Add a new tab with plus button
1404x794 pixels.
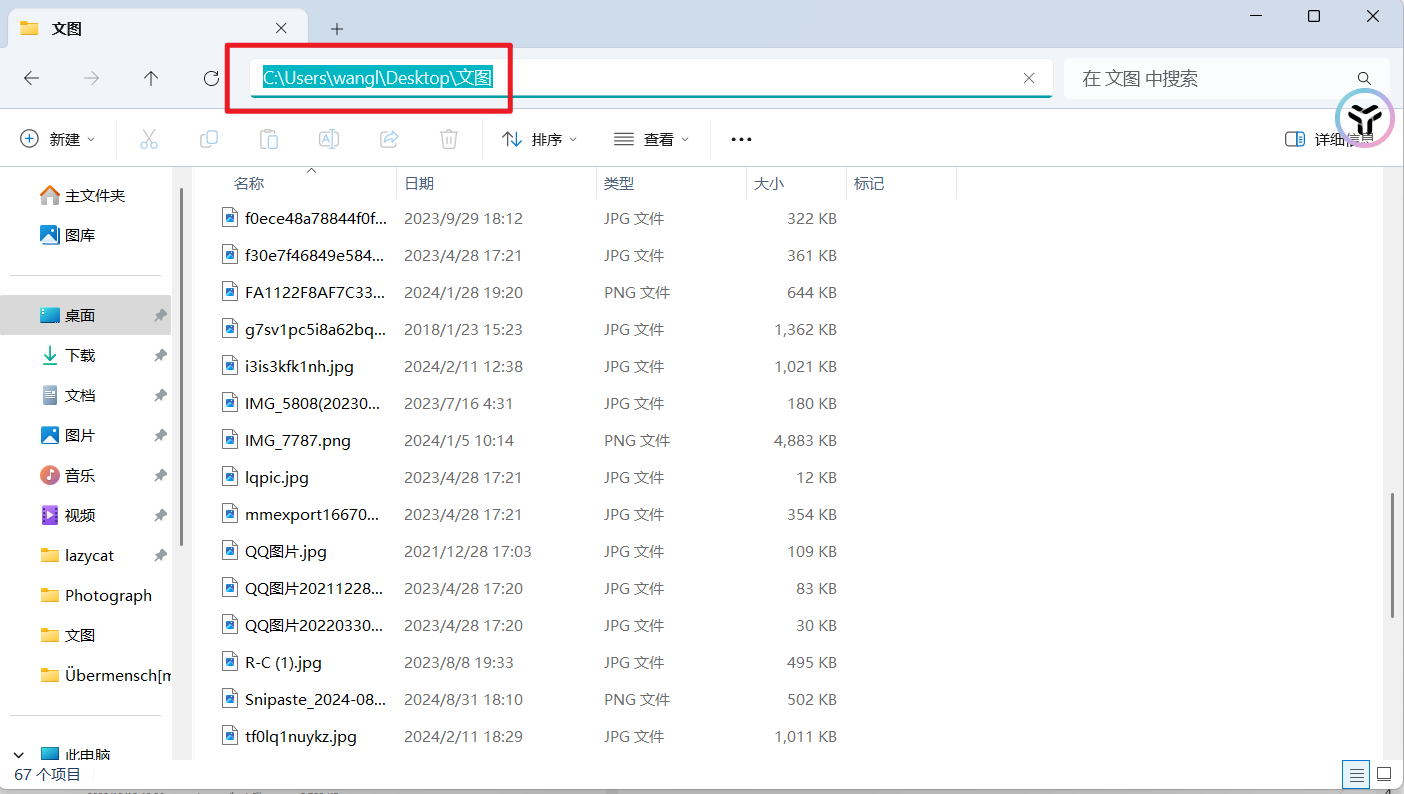(337, 29)
